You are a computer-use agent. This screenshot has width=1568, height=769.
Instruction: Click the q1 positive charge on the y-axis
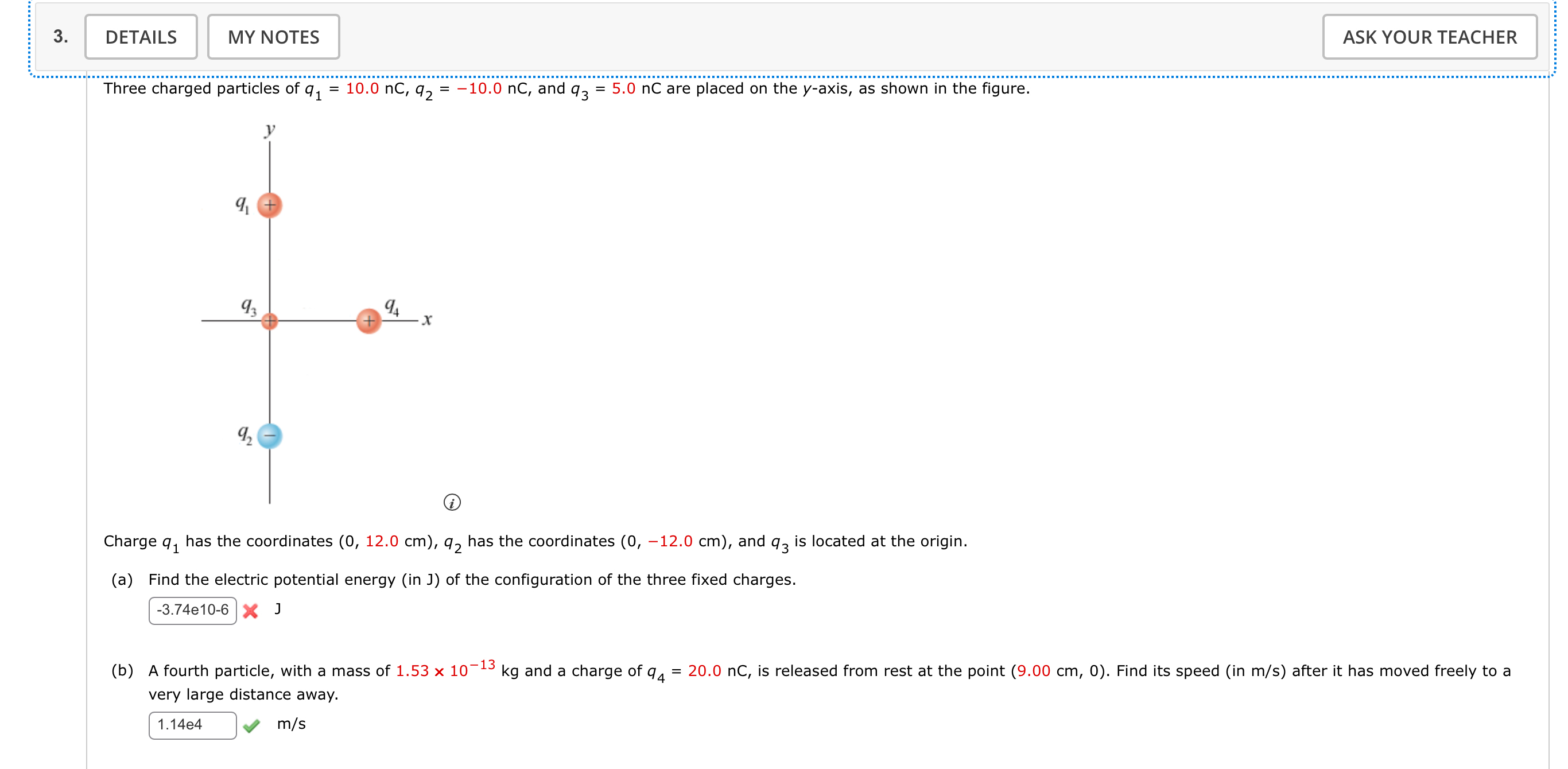tap(270, 205)
